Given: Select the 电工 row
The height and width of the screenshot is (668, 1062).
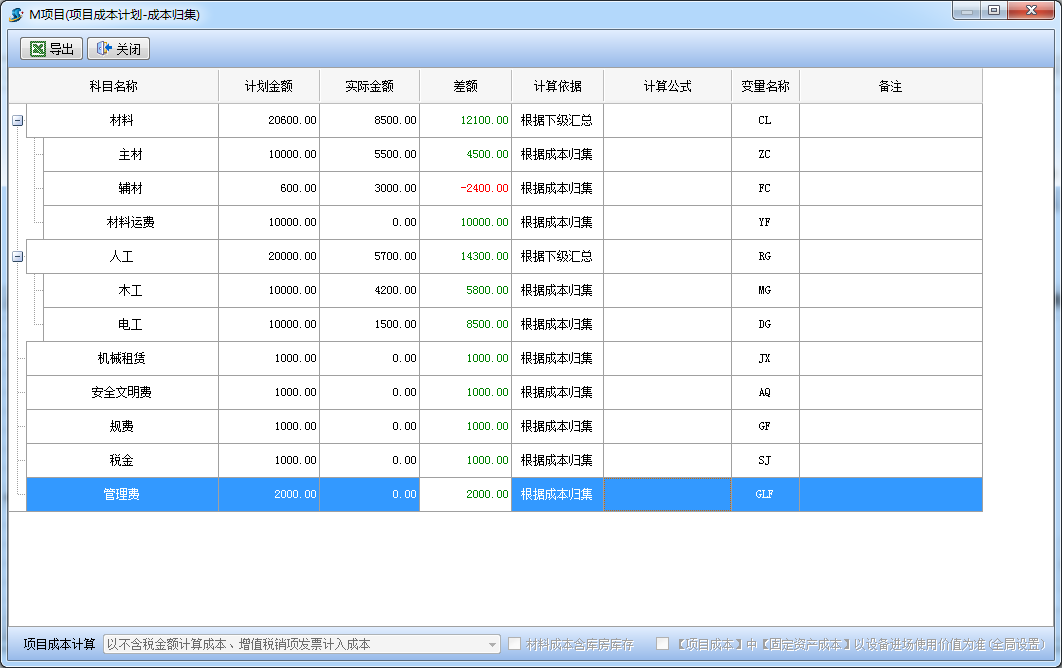Looking at the screenshot, I should (x=130, y=324).
